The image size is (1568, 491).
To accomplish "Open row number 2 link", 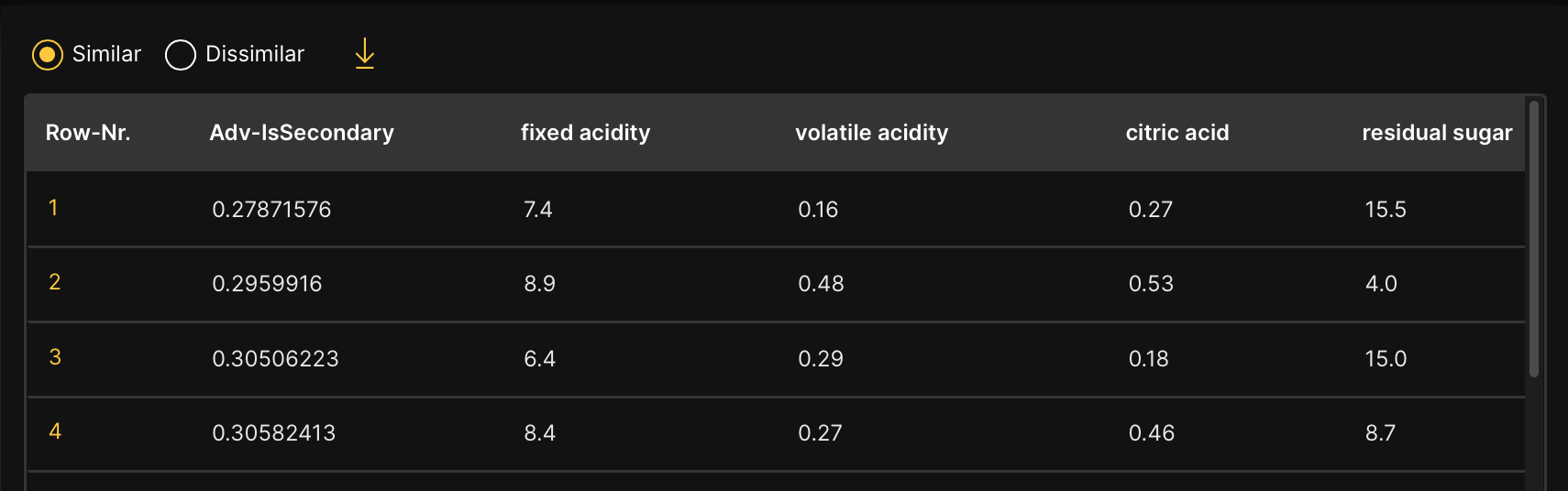I will click(x=55, y=282).
